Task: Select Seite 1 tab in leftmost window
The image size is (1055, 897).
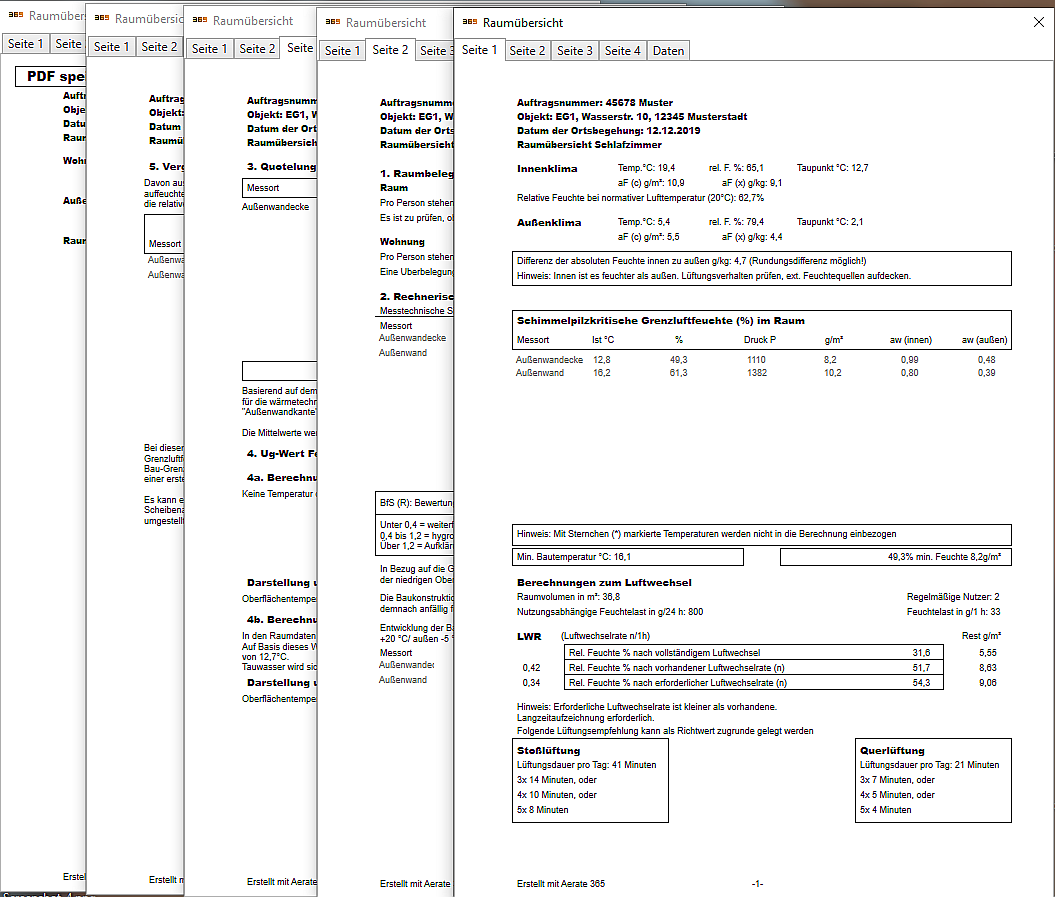Action: [25, 43]
